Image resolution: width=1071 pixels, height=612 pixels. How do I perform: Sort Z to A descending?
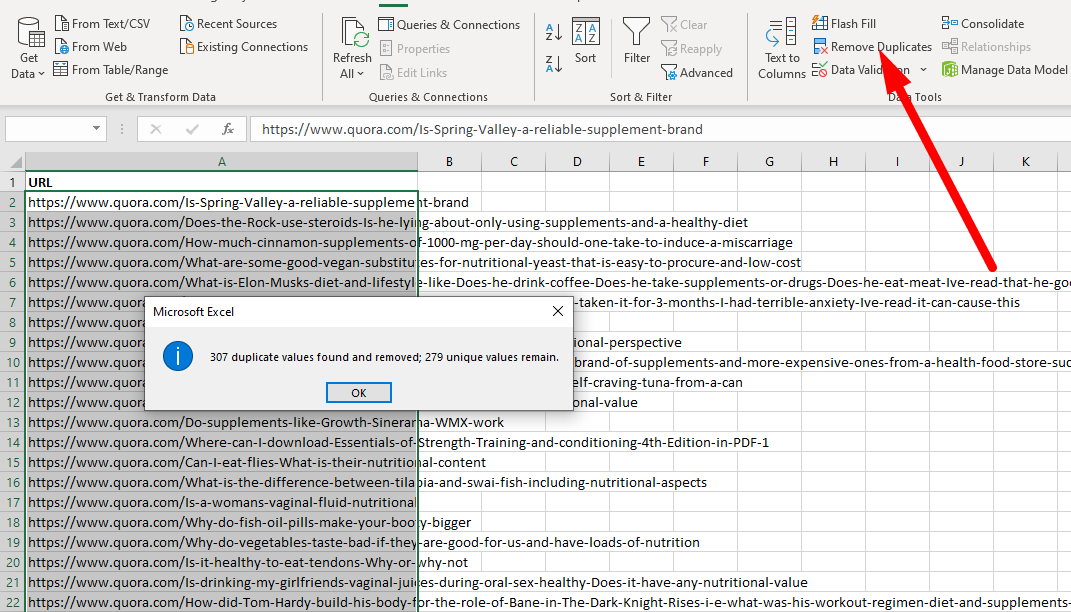(554, 64)
